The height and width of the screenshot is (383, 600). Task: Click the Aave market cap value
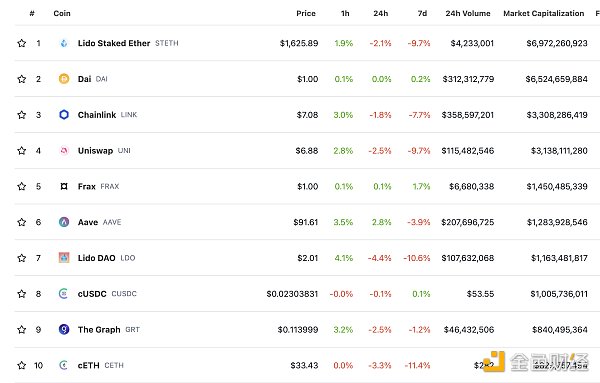[x=557, y=222]
